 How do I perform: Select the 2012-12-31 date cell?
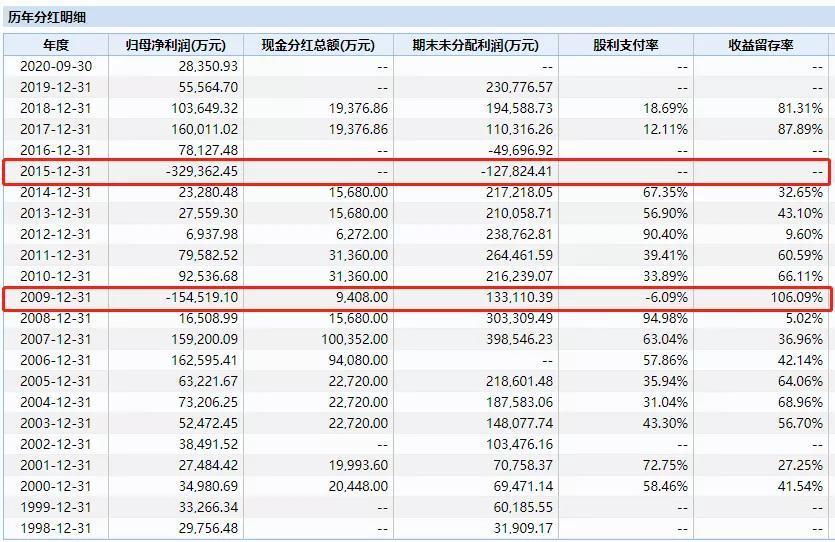click(x=56, y=234)
